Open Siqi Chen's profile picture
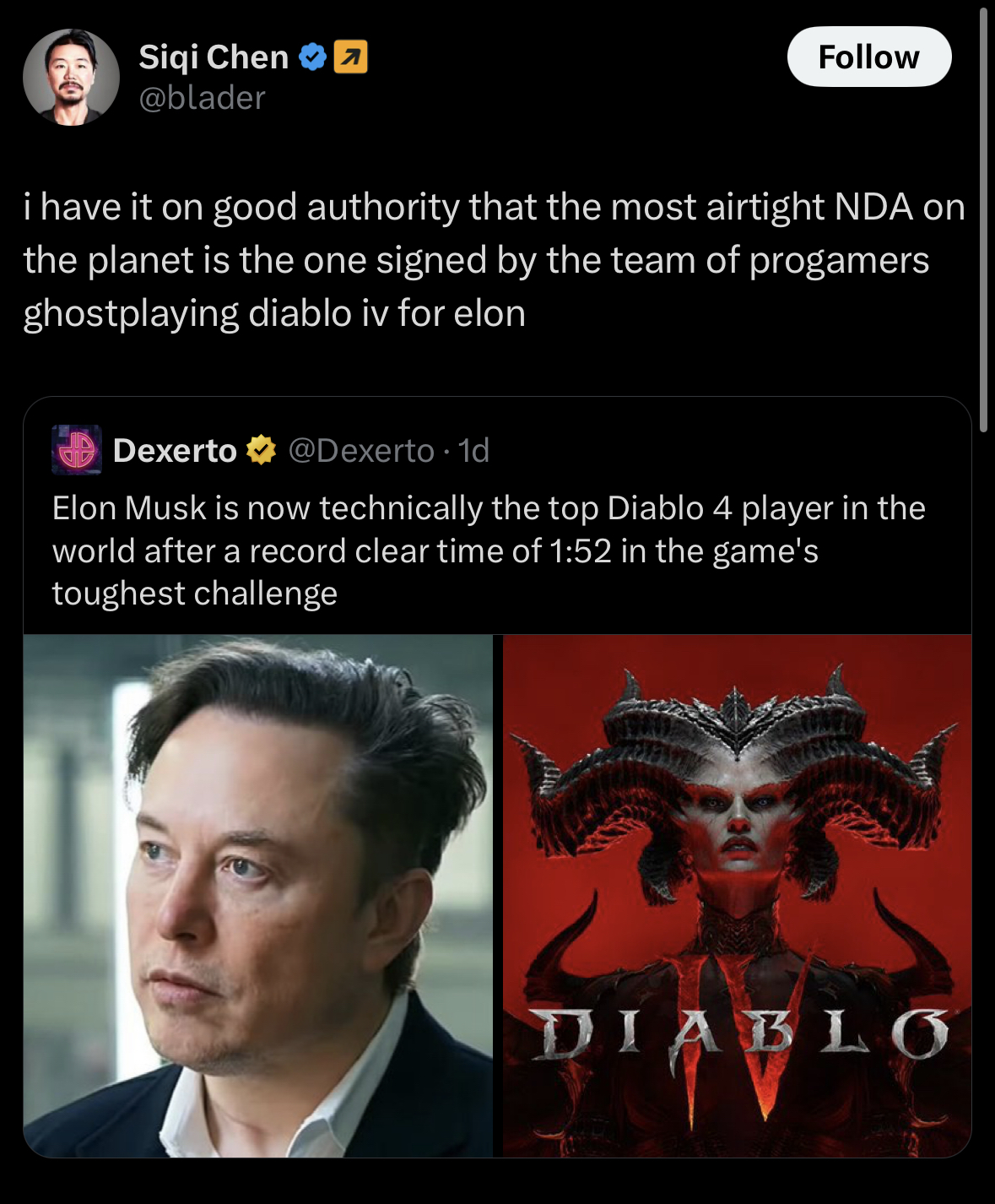 [71, 77]
